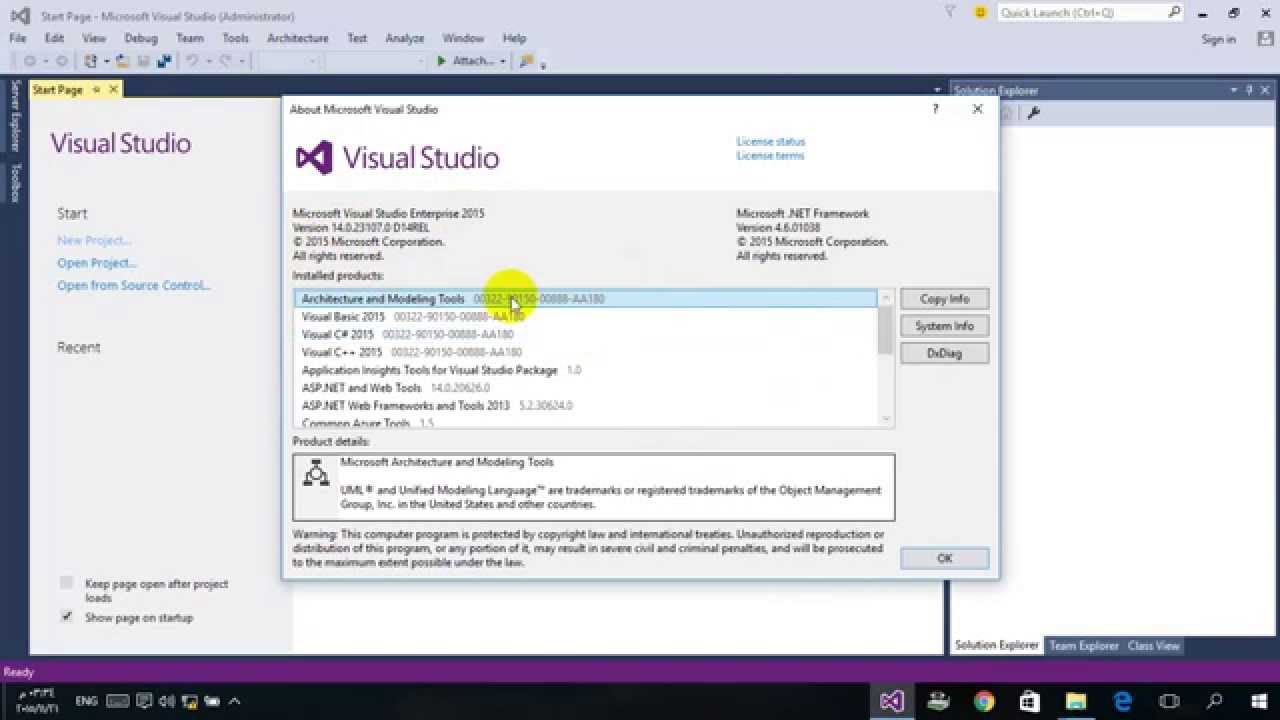
Task: Switch to the Class View tab
Action: [1154, 645]
